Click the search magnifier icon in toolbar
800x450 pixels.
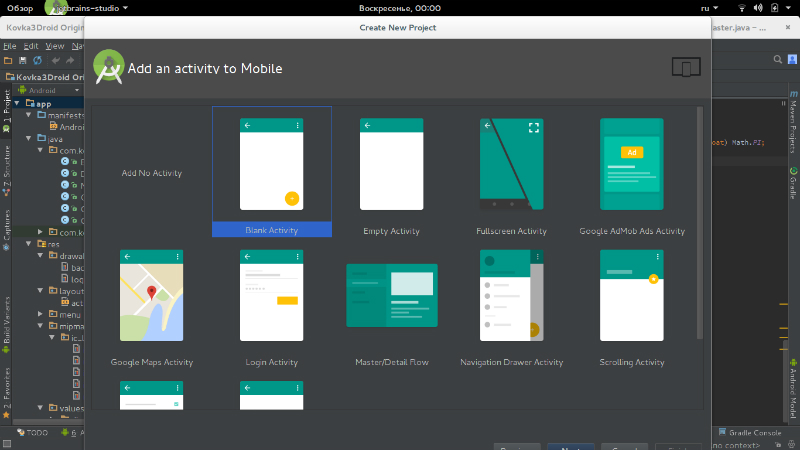(x=778, y=60)
